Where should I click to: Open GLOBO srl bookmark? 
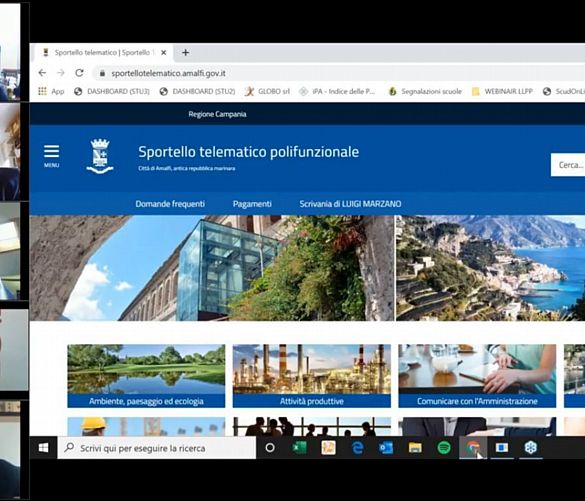point(267,91)
